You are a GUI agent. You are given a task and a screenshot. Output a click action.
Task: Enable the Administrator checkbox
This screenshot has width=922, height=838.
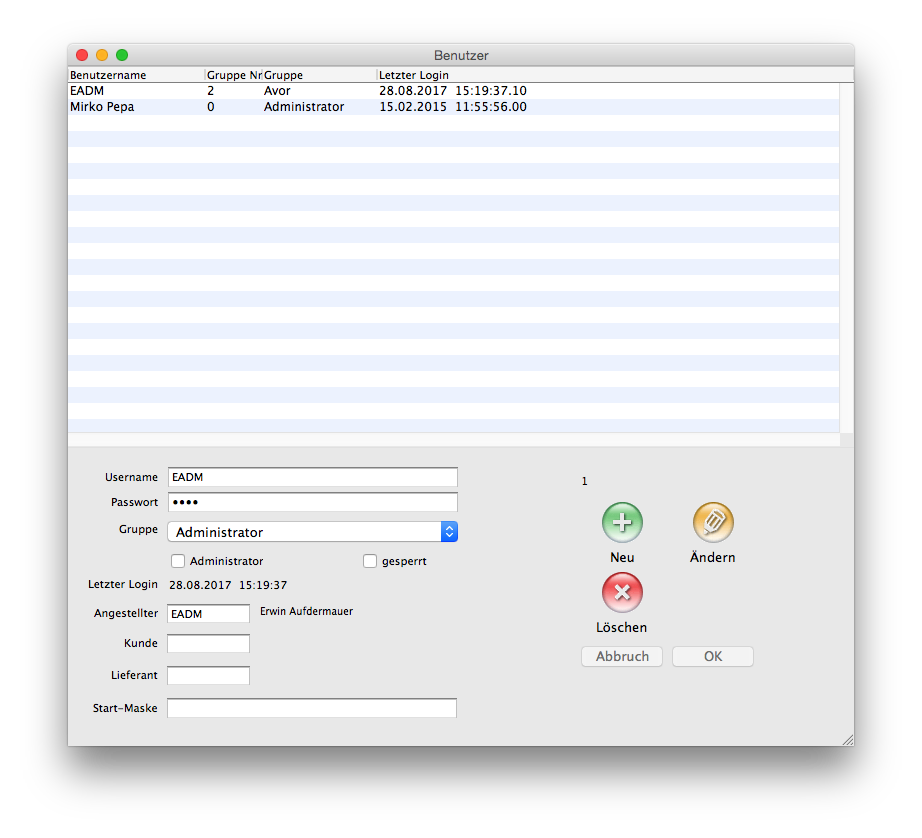tap(178, 561)
